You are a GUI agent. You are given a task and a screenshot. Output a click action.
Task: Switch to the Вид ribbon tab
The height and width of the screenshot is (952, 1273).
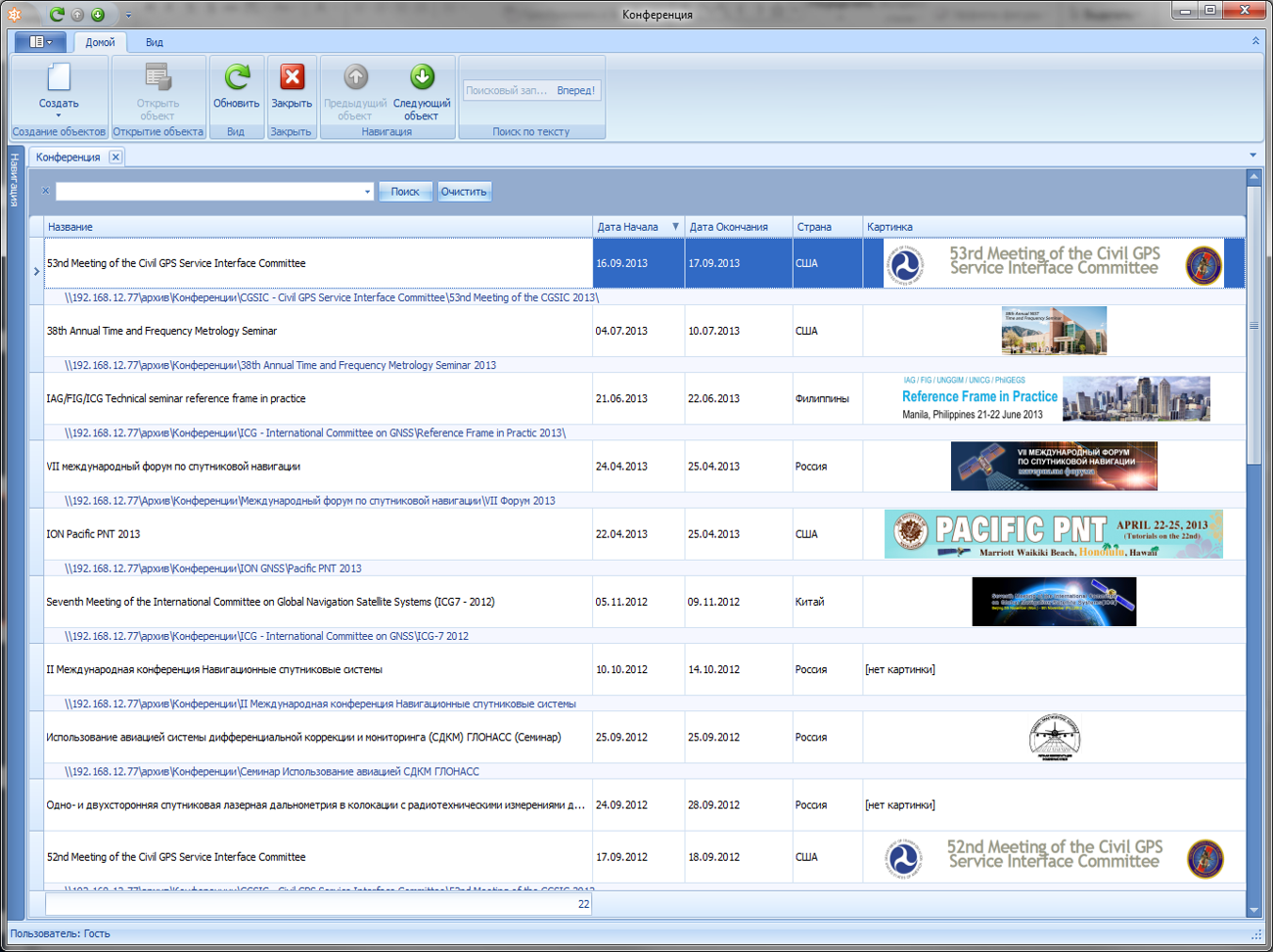click(155, 42)
